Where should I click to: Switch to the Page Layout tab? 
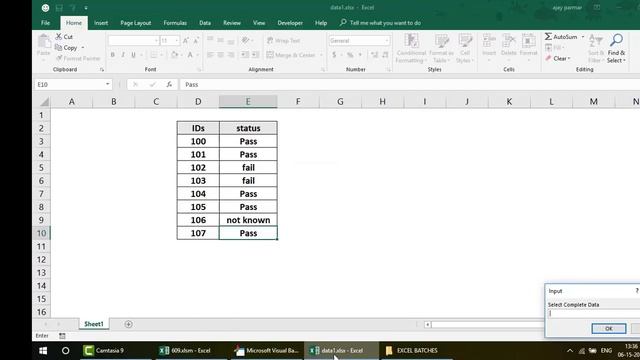(x=136, y=23)
